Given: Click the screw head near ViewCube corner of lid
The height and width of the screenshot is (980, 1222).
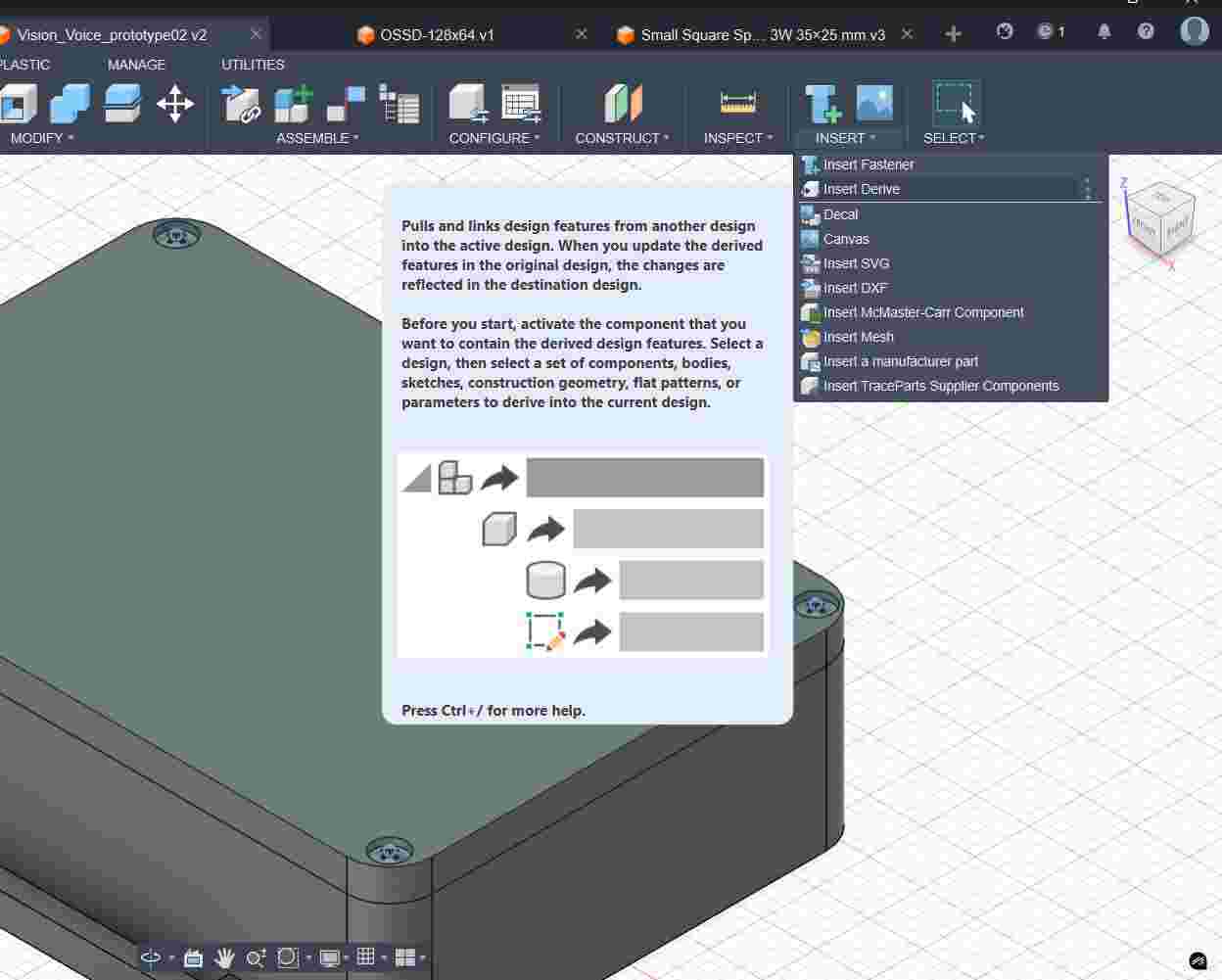Looking at the screenshot, I should (x=816, y=607).
